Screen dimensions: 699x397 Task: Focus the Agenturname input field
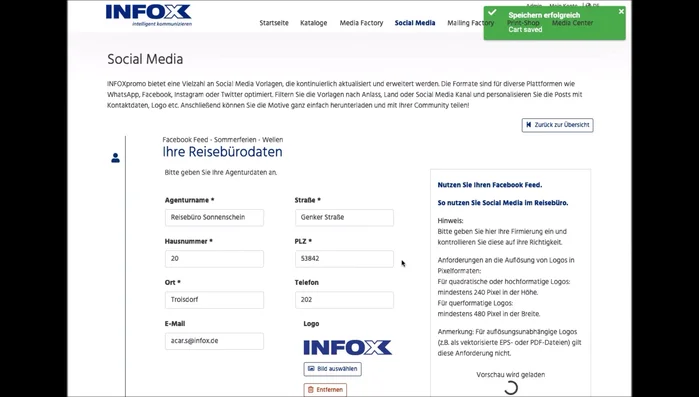pyautogui.click(x=214, y=217)
